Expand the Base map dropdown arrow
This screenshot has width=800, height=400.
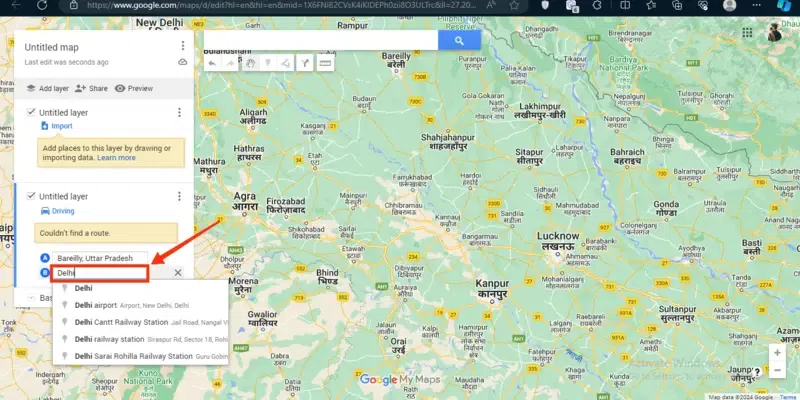coord(31,297)
